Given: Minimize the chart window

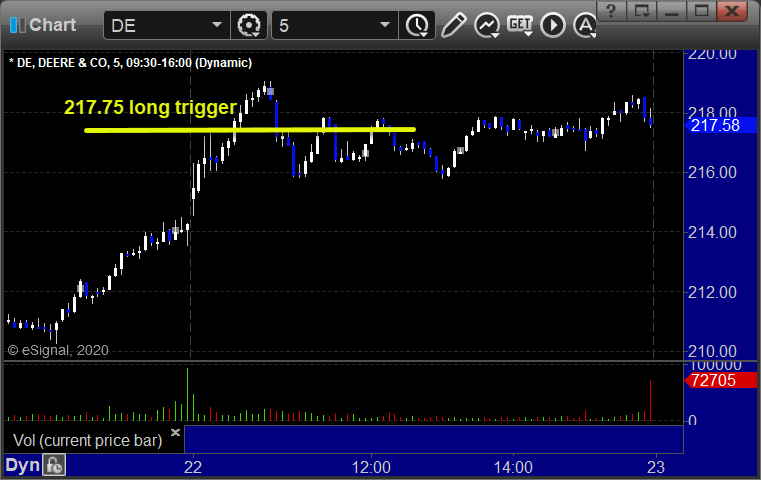Looking at the screenshot, I should [672, 11].
